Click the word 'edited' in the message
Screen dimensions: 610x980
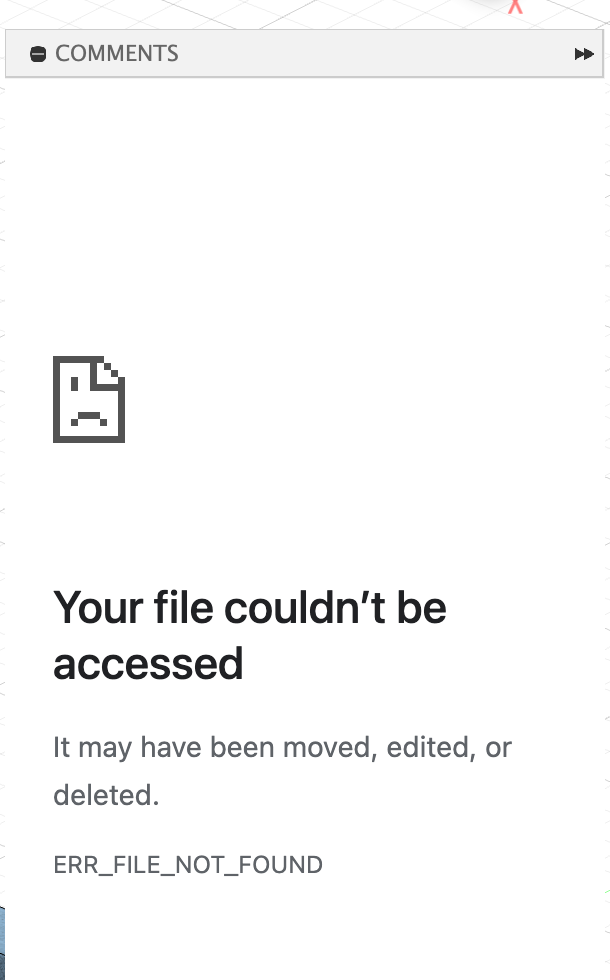coord(428,748)
